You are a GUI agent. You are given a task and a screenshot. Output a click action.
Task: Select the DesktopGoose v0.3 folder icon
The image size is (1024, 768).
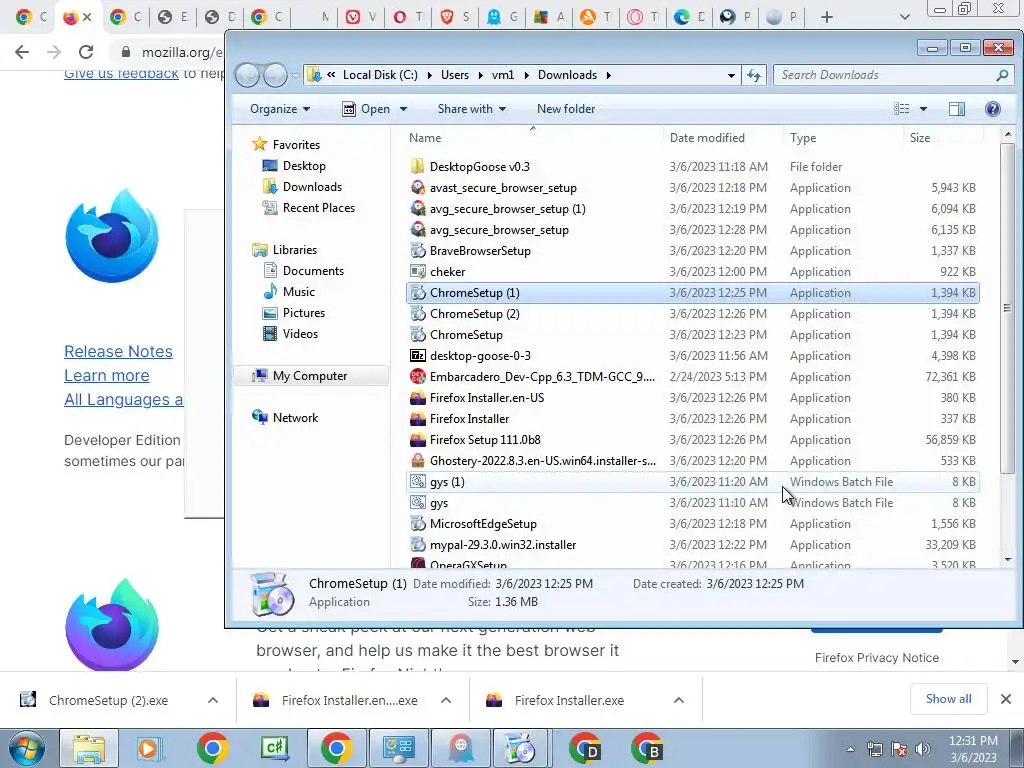pos(418,167)
